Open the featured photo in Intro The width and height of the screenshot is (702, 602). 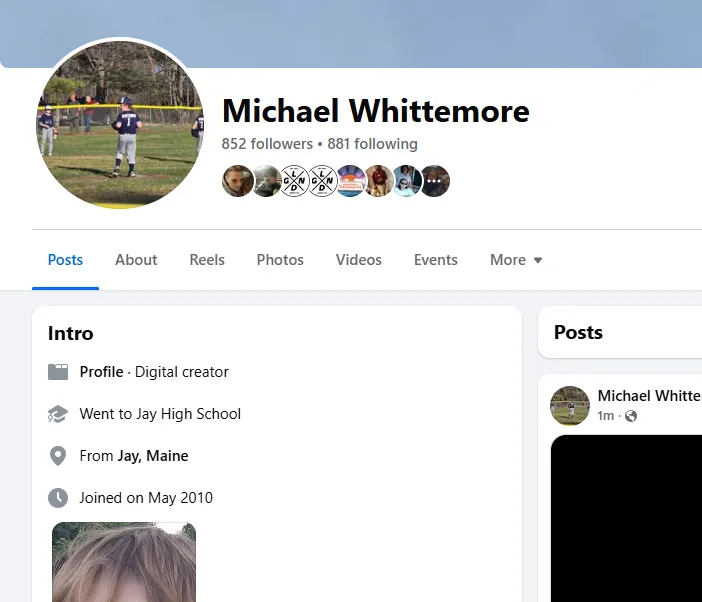pyautogui.click(x=124, y=562)
